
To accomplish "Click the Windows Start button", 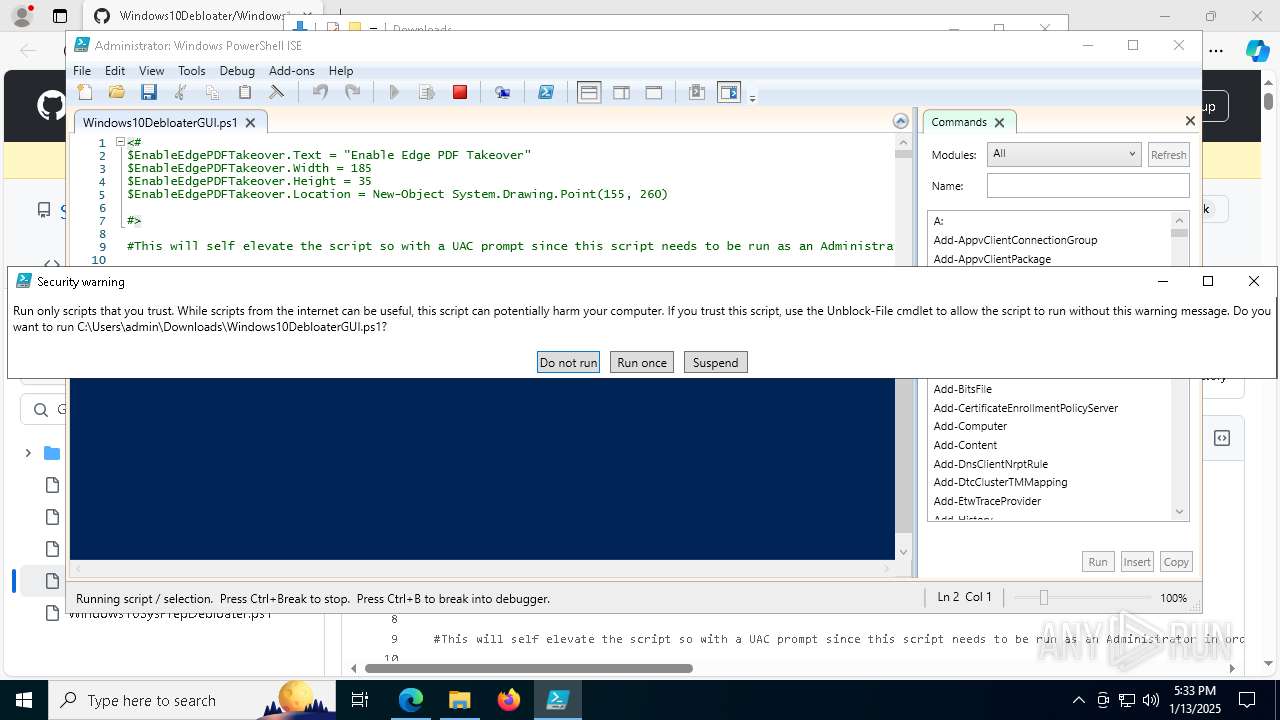I will [x=24, y=700].
